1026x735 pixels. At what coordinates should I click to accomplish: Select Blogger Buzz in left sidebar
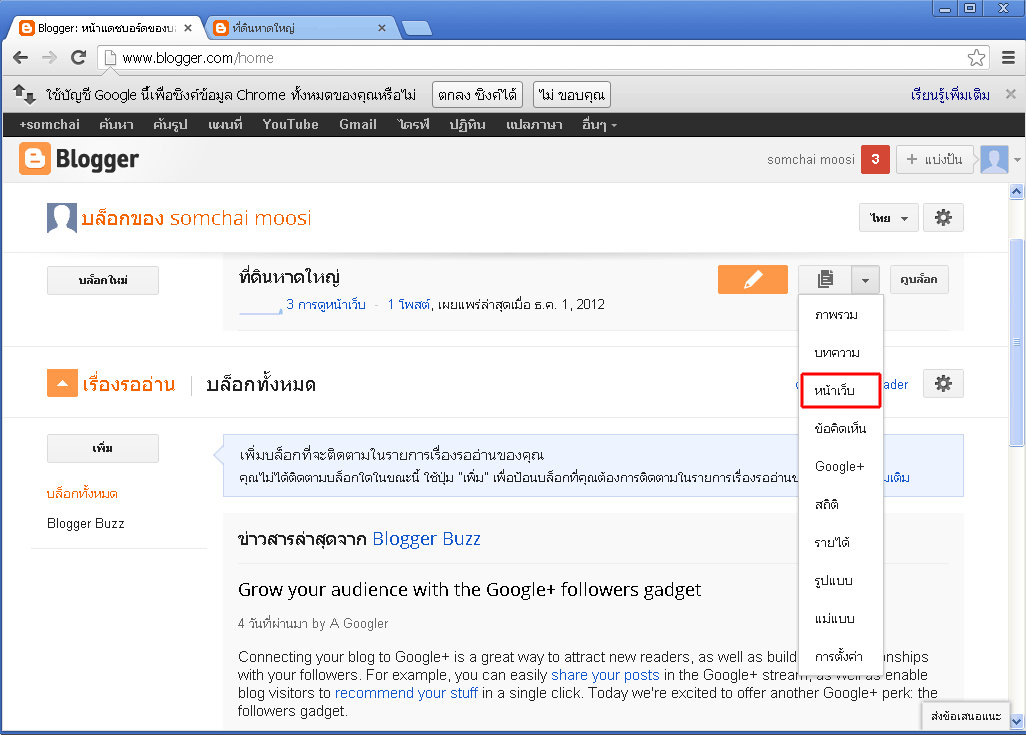point(86,524)
